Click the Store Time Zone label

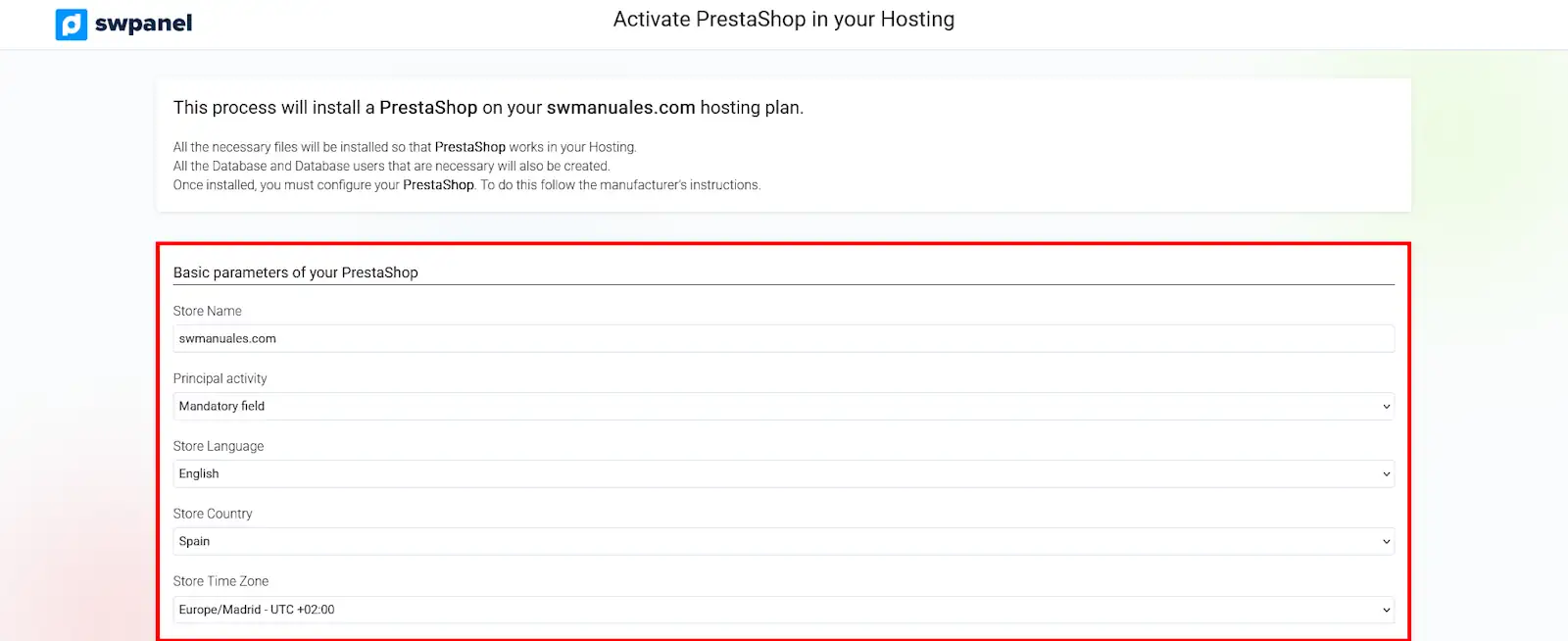click(x=220, y=580)
